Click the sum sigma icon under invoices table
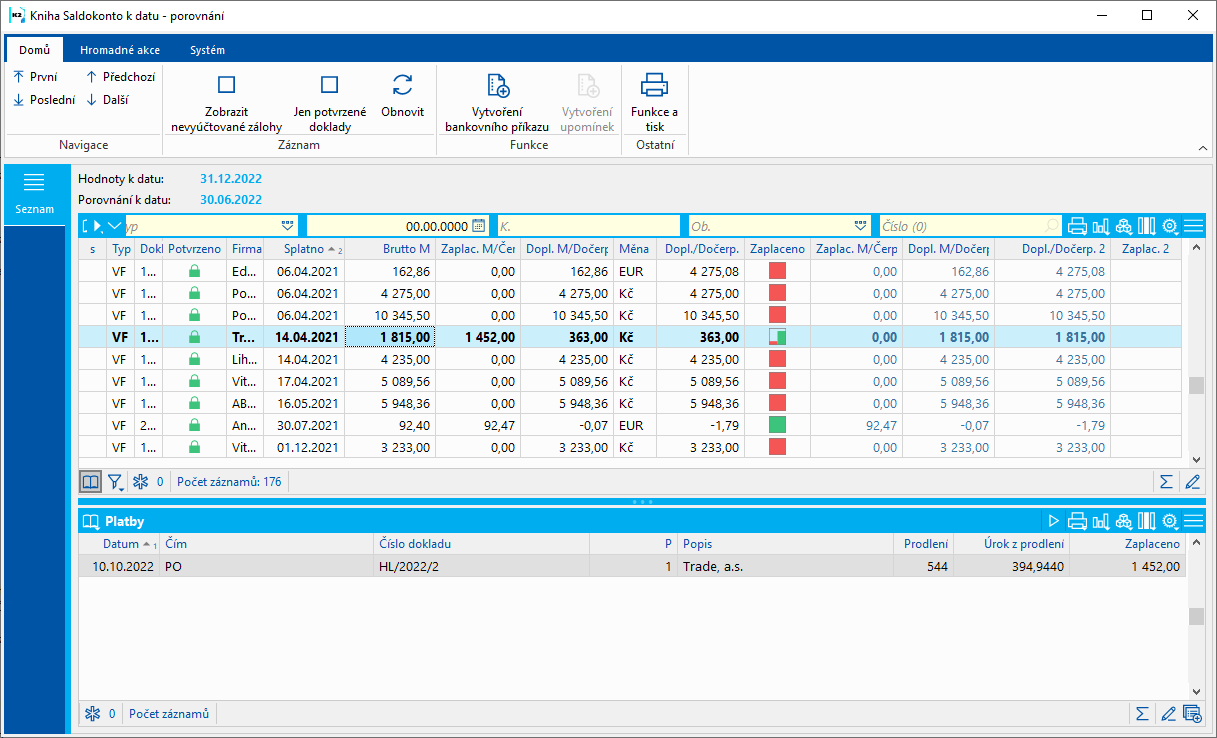Viewport: 1217px width, 738px height. pos(1166,482)
